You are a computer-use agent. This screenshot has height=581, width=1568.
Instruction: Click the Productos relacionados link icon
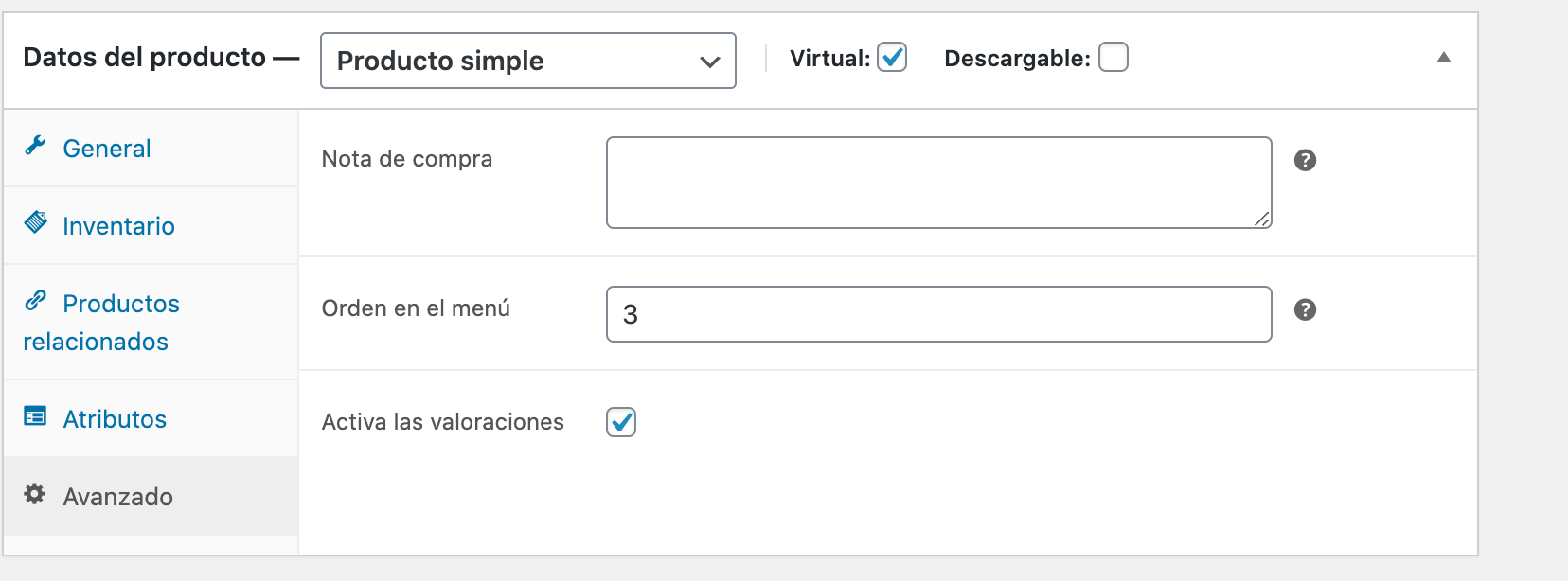point(35,300)
